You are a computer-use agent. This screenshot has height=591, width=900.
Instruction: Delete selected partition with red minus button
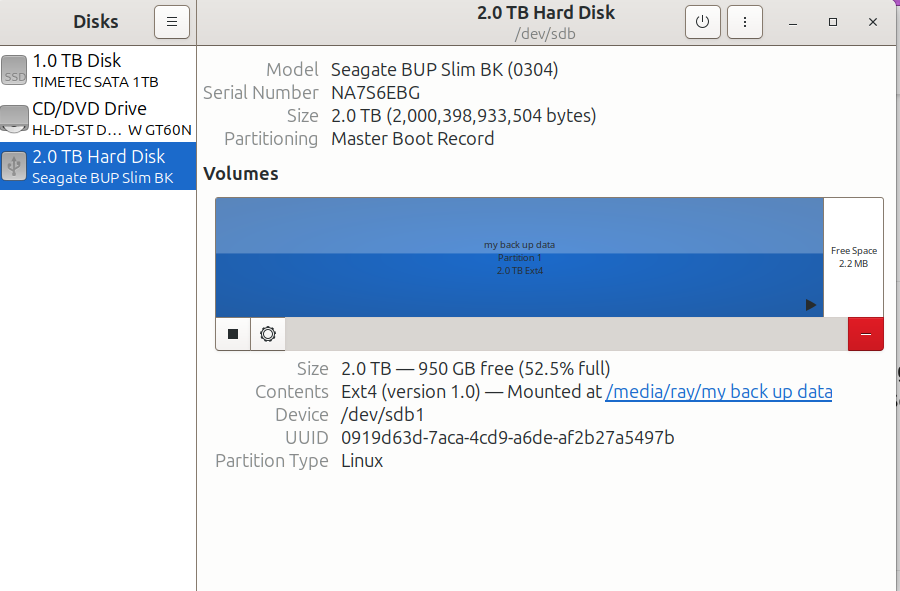pos(866,334)
